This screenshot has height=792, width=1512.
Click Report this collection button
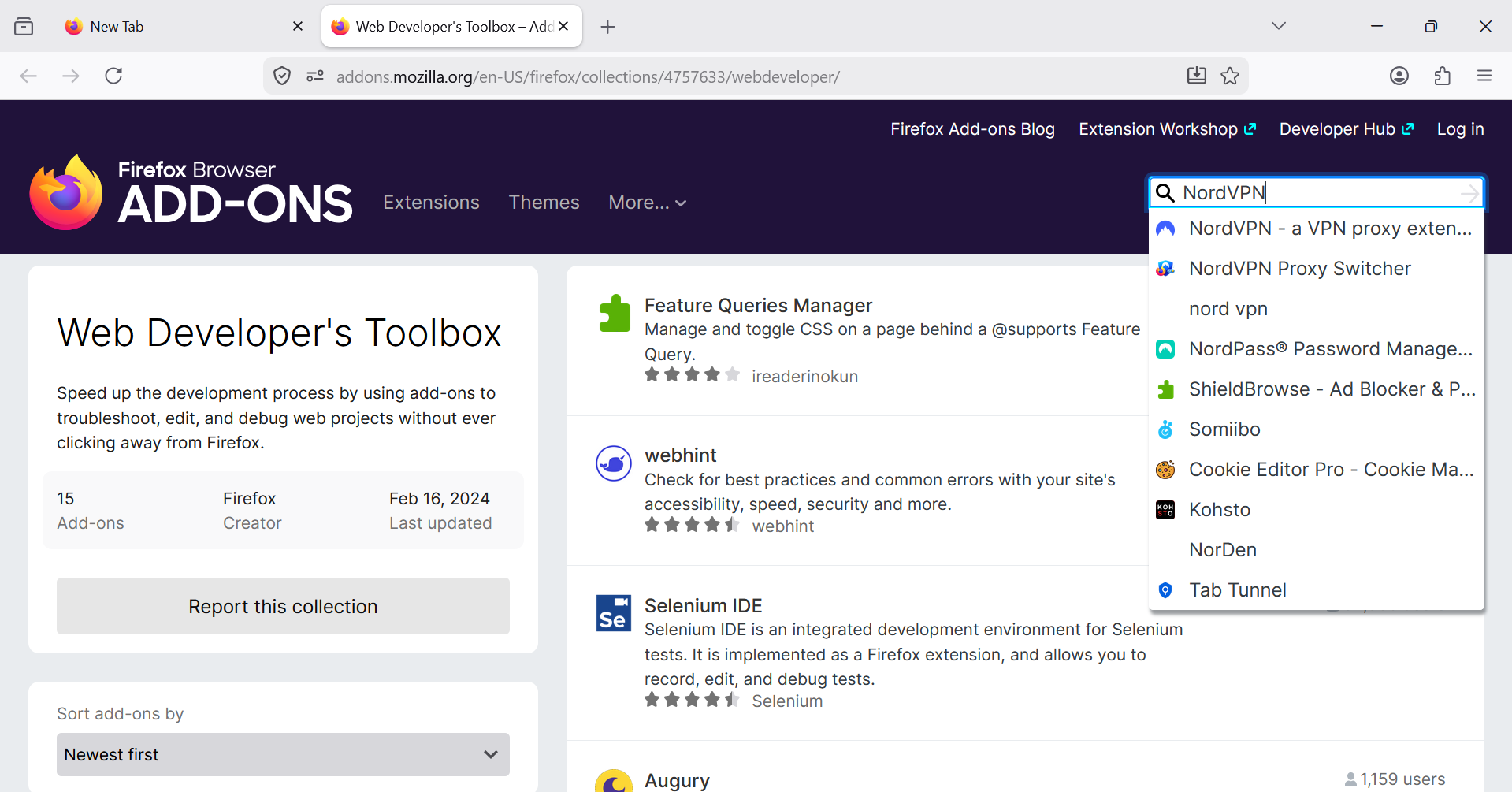(x=283, y=606)
